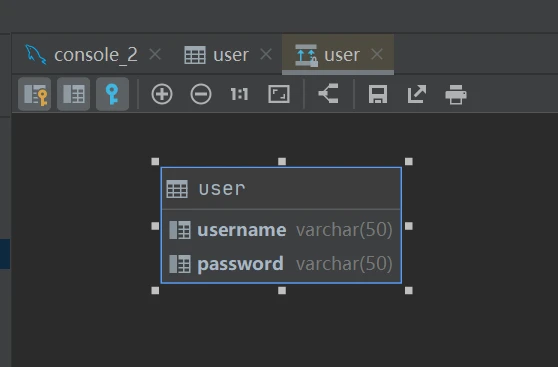
Task: Close the user table data tab
Action: [266, 54]
